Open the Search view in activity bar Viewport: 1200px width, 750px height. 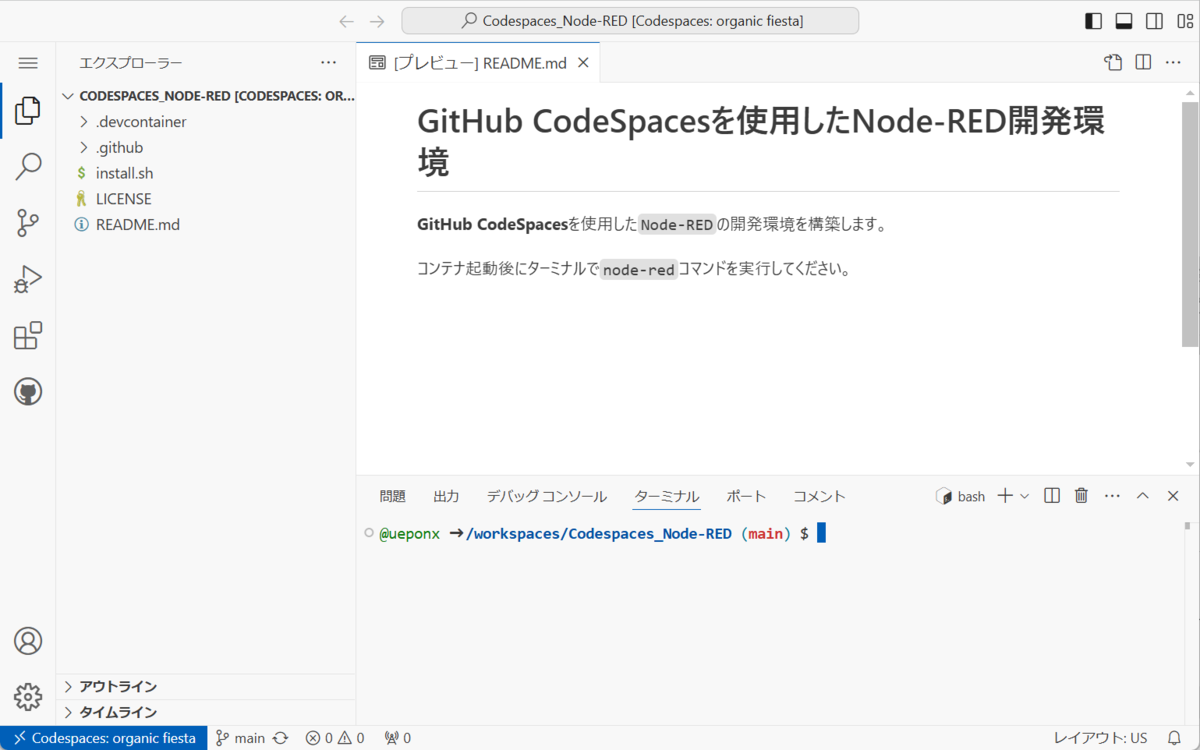28,166
